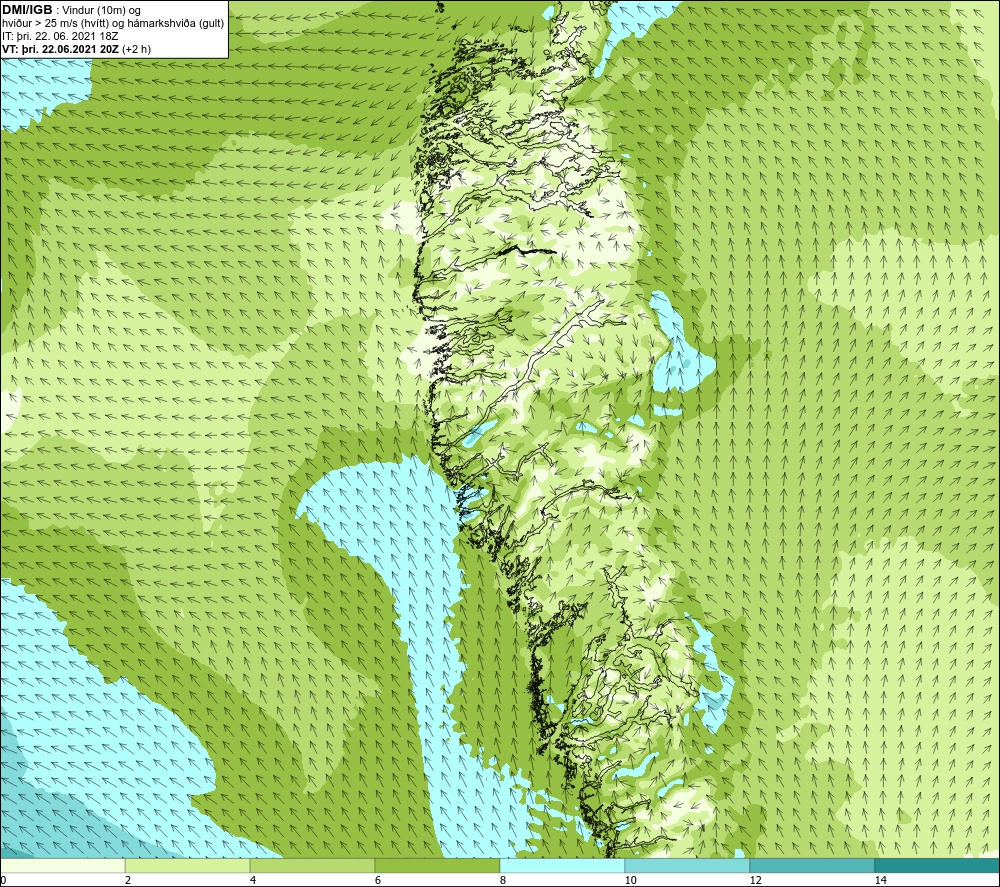The image size is (1000, 887).
Task: Click the 14+ m/s dark teal band
Action: click(x=938, y=866)
